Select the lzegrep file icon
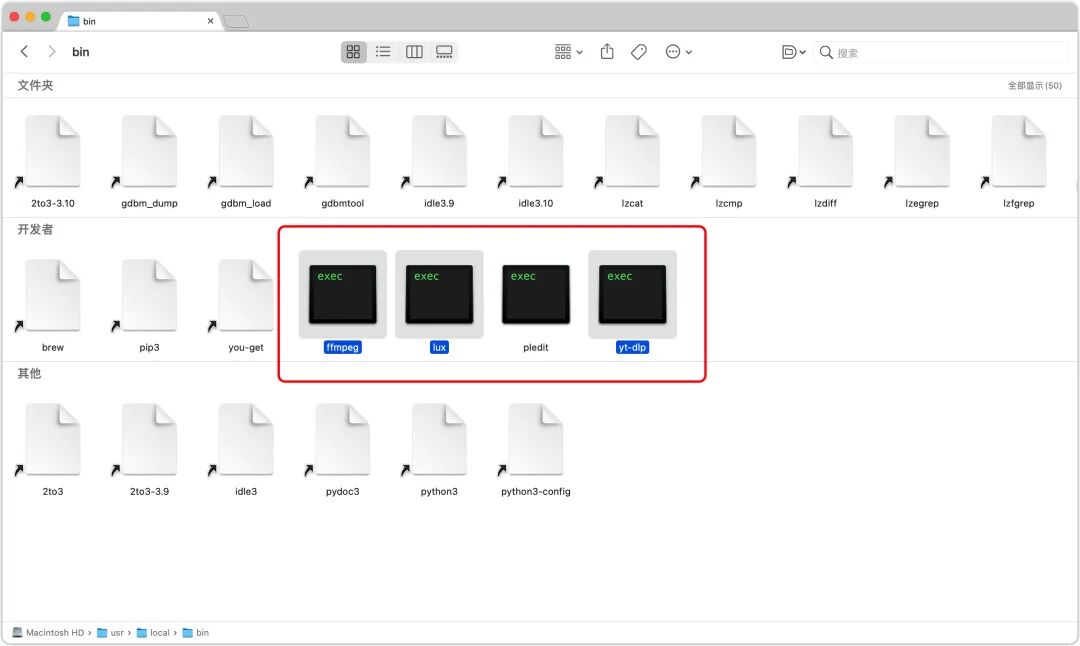The width and height of the screenshot is (1080, 646). [922, 152]
